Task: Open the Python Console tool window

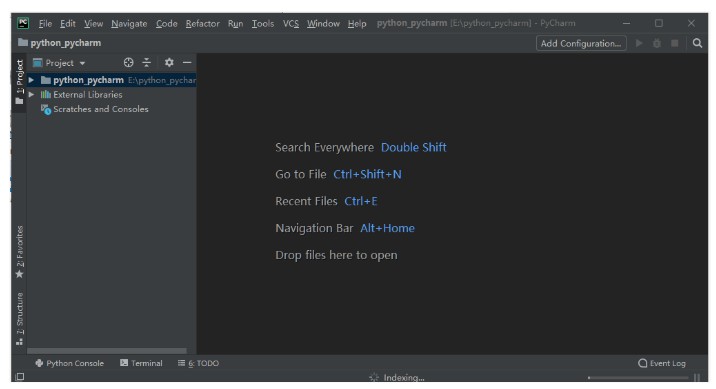Action: click(69, 363)
